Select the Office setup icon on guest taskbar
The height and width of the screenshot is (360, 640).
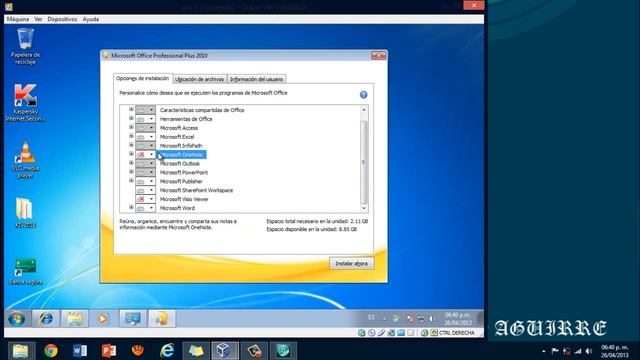pos(162,319)
